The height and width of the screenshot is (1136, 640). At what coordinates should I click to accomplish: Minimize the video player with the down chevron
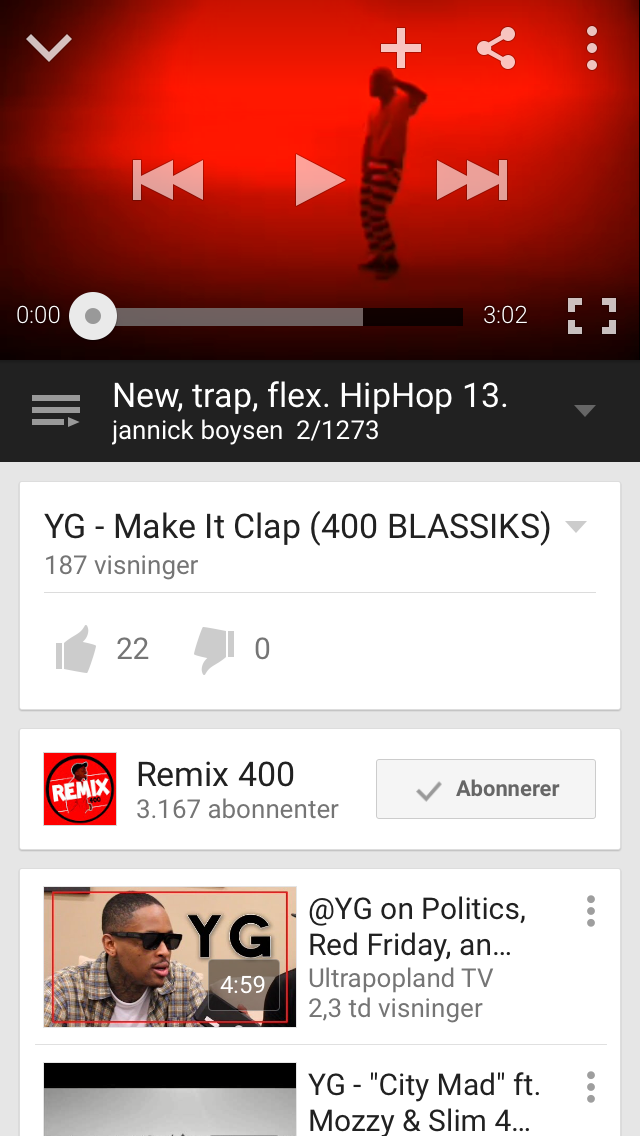point(49,48)
